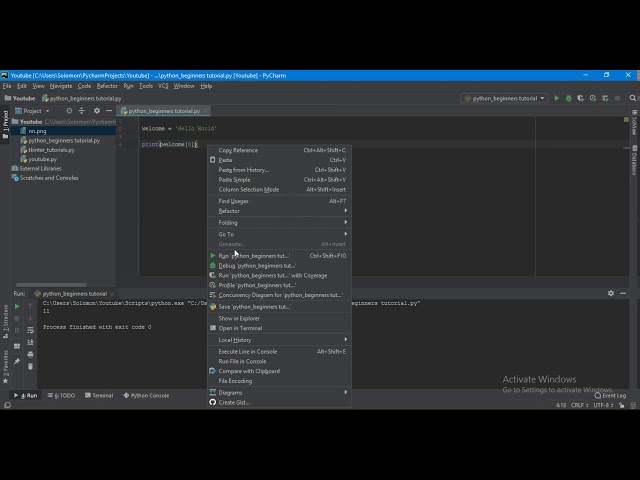Expand the Folding submenu
640x480 pixels.
[x=280, y=222]
